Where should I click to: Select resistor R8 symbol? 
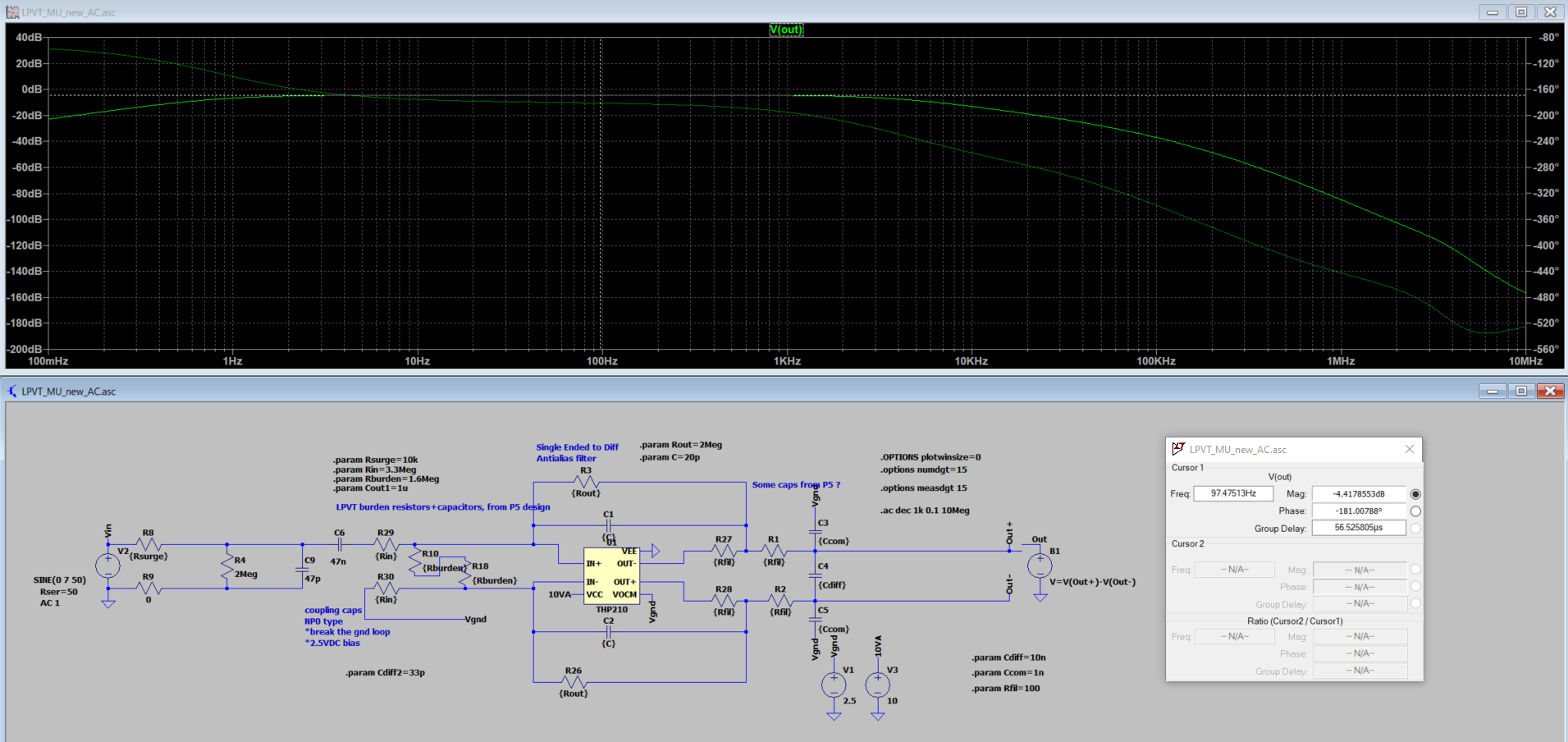click(x=149, y=544)
